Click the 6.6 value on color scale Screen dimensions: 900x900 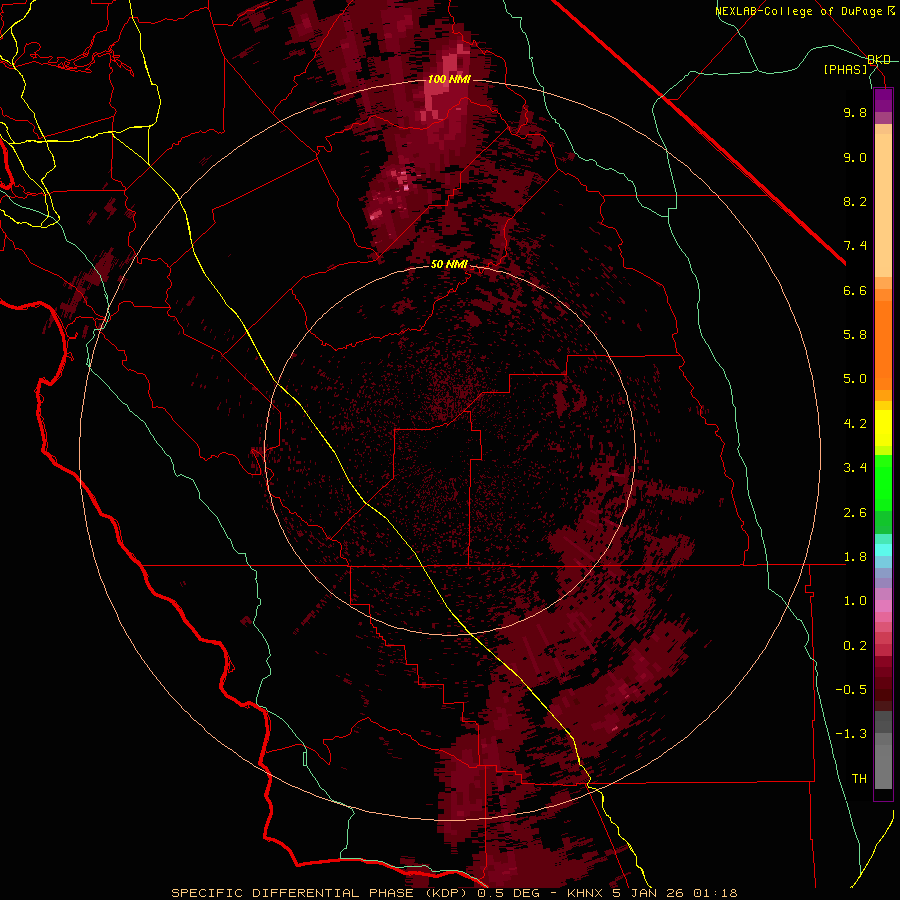[855, 290]
